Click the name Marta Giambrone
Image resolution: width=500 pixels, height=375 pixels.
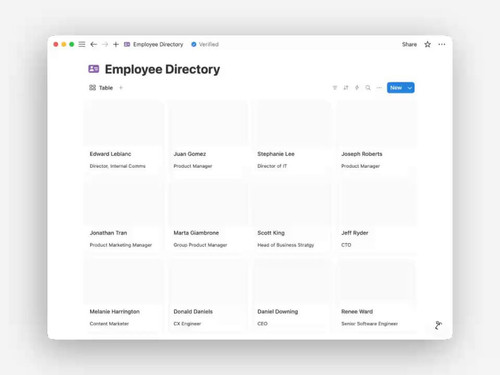pos(196,233)
